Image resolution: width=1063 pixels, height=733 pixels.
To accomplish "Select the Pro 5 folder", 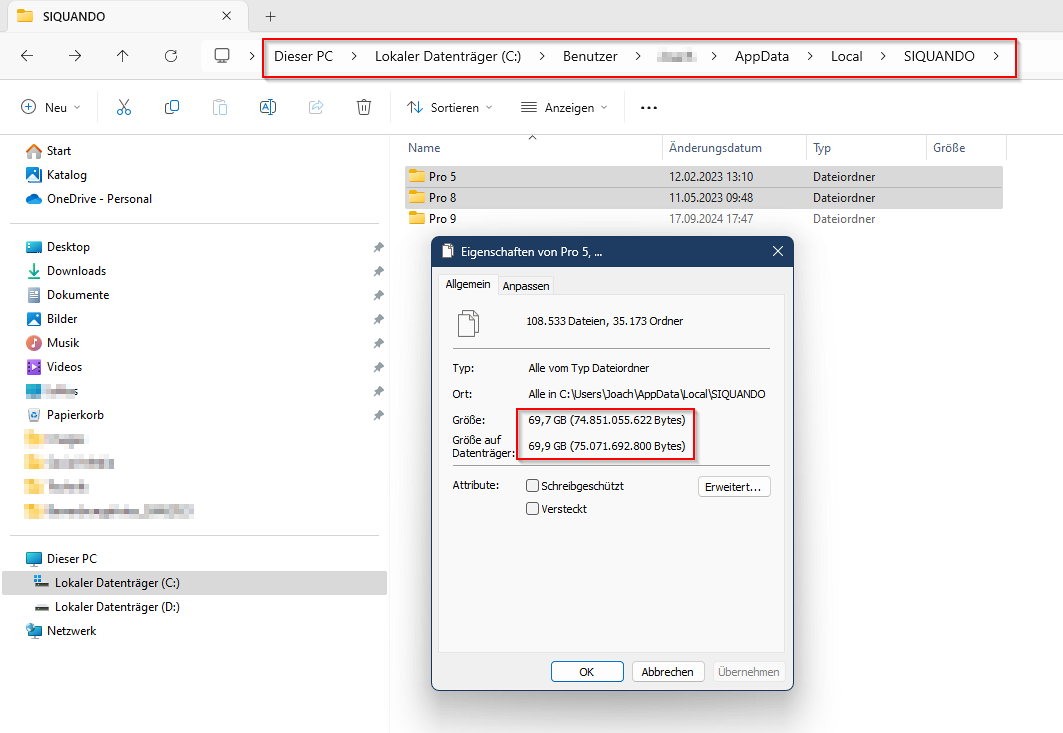I will click(704, 176).
